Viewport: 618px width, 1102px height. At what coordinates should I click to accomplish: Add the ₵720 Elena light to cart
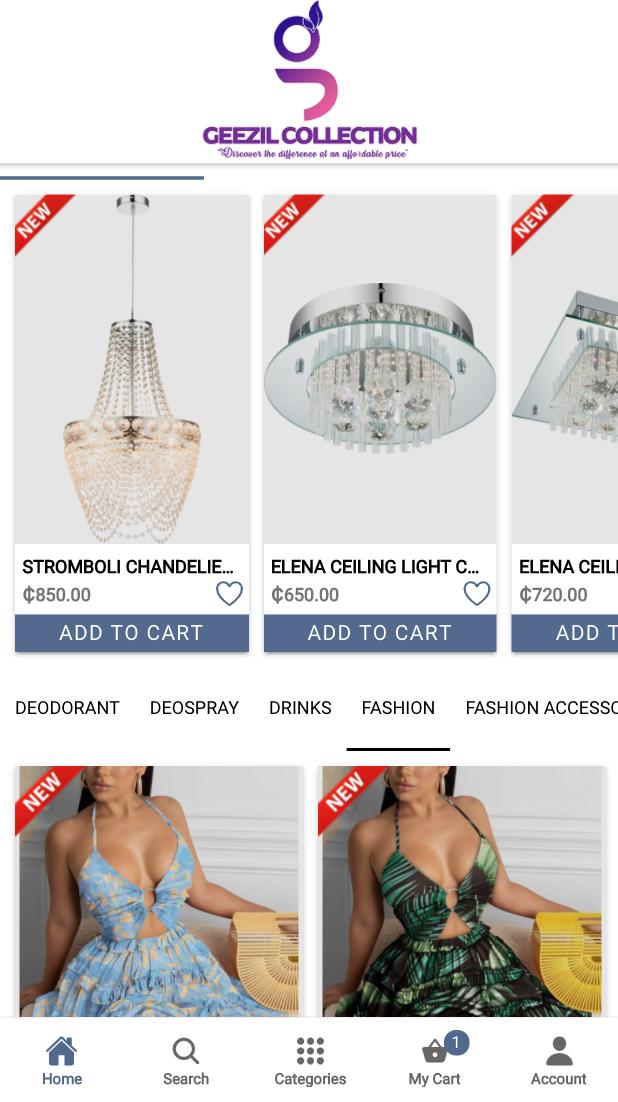[565, 633]
